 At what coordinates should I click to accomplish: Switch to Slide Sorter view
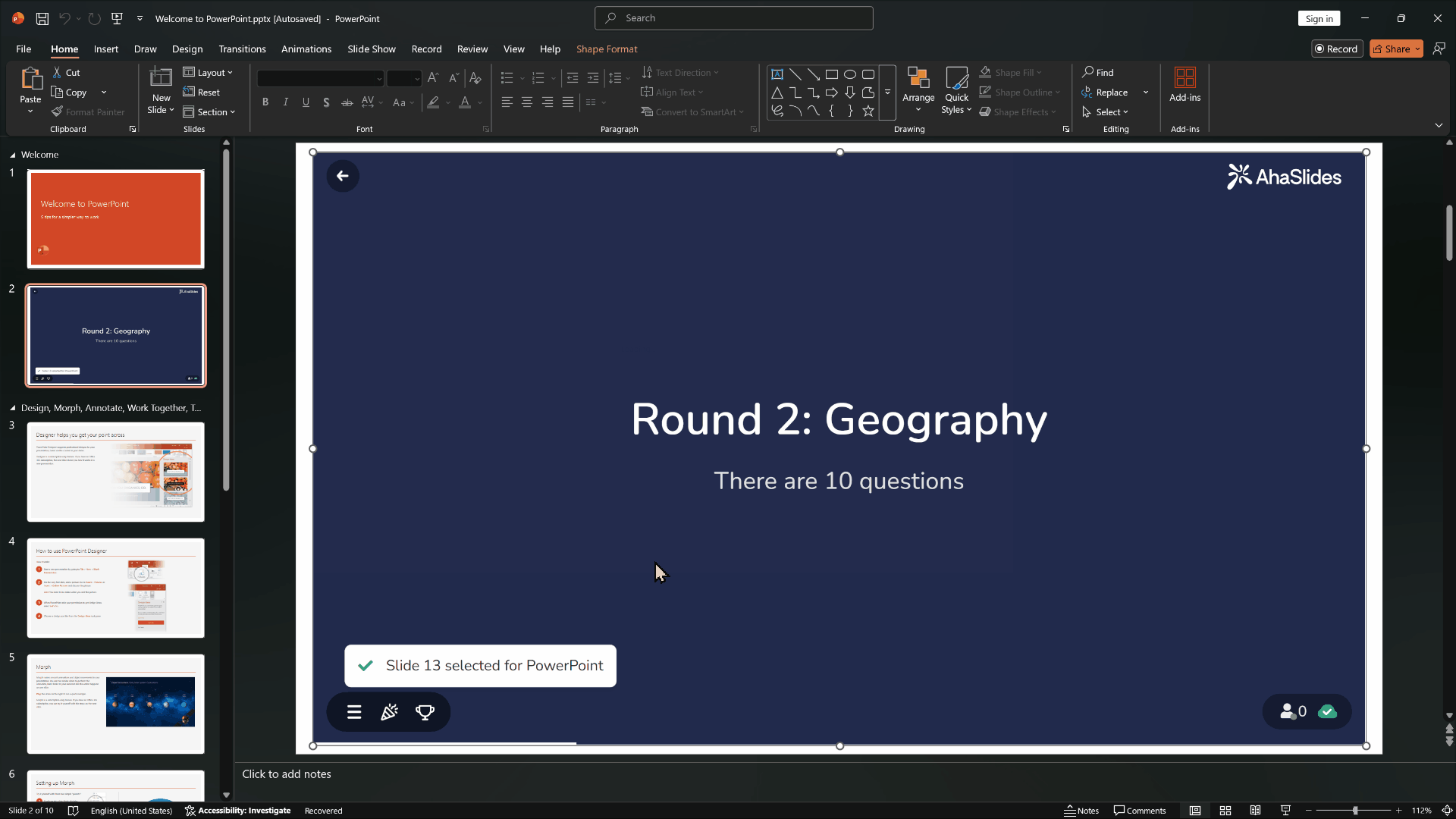[x=1225, y=811]
